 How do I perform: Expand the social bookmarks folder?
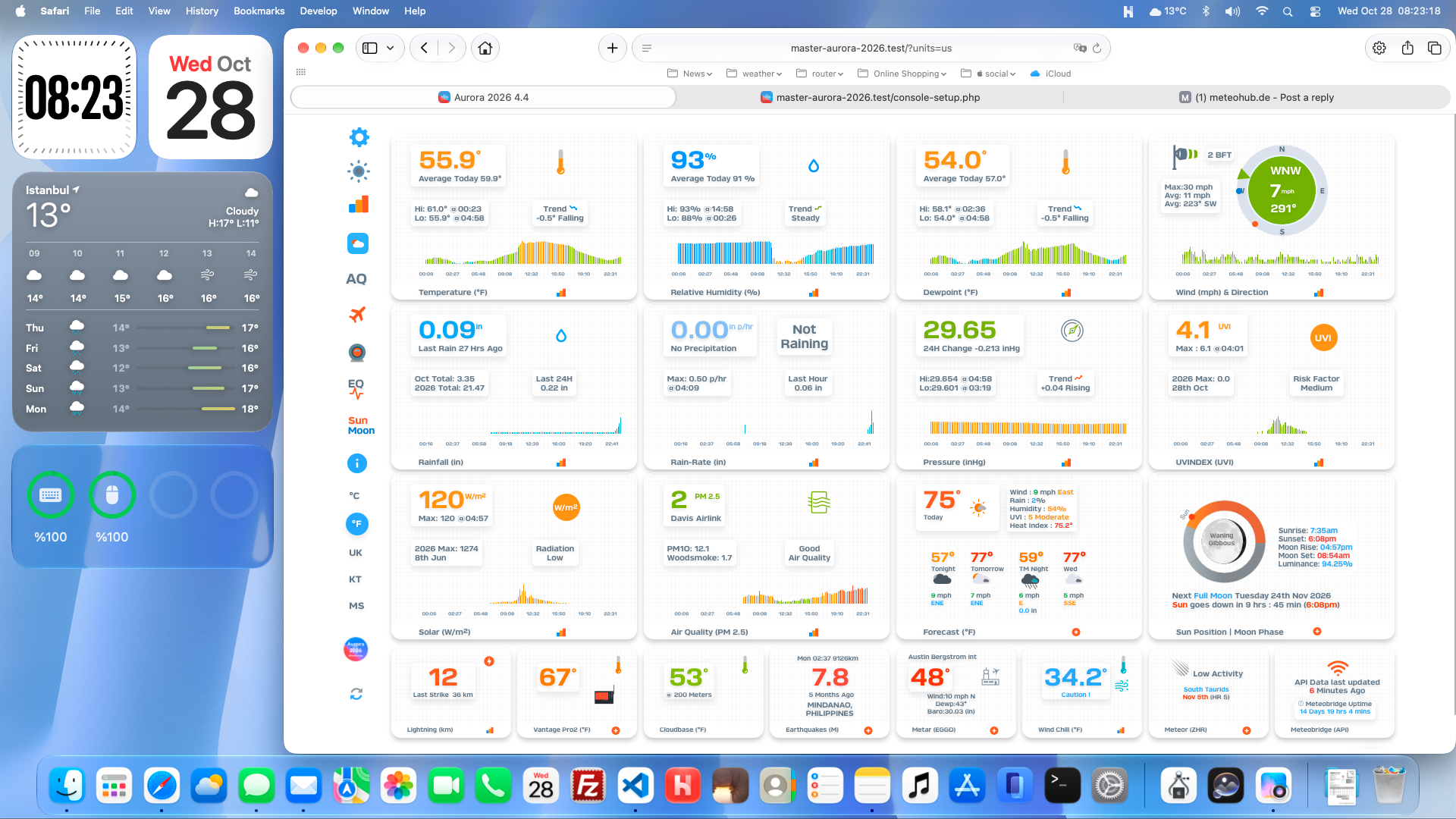point(988,74)
